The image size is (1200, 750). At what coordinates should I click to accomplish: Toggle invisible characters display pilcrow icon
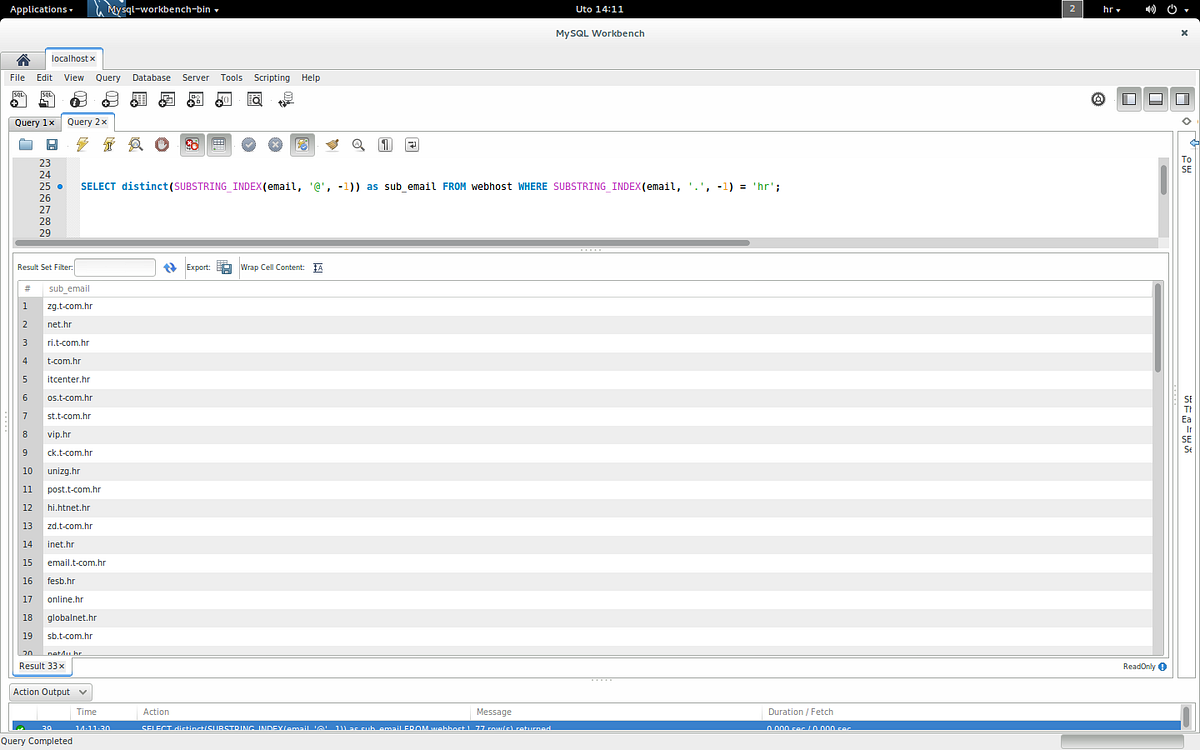click(385, 145)
